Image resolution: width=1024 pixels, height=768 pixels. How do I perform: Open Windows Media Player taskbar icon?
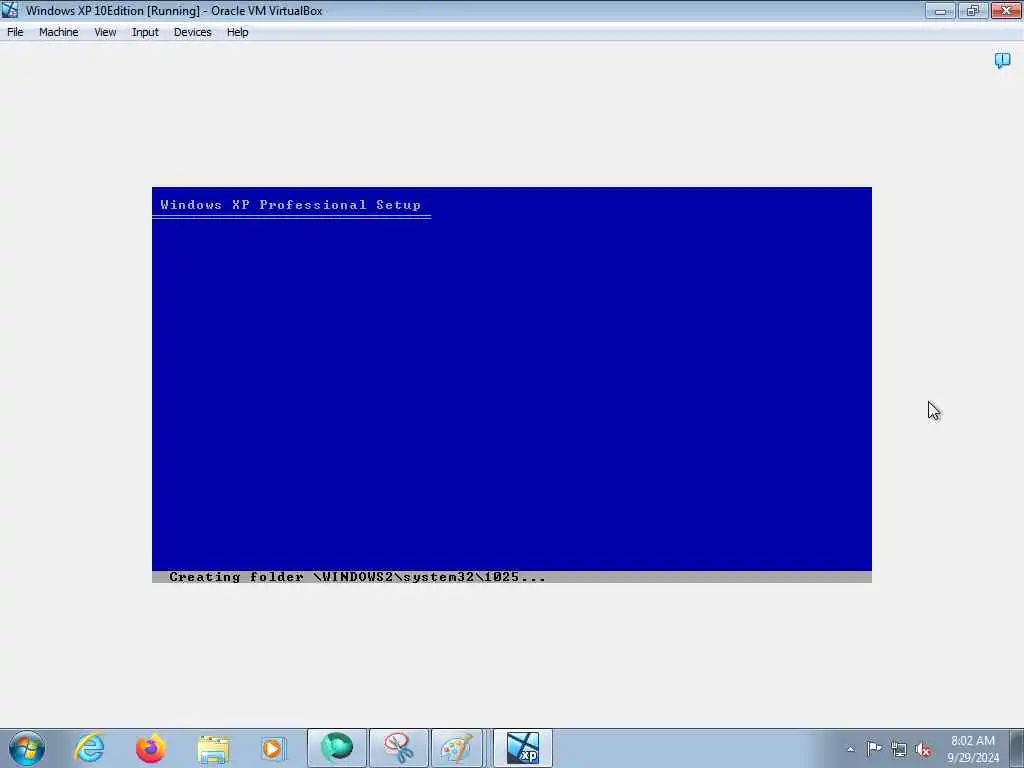point(274,748)
